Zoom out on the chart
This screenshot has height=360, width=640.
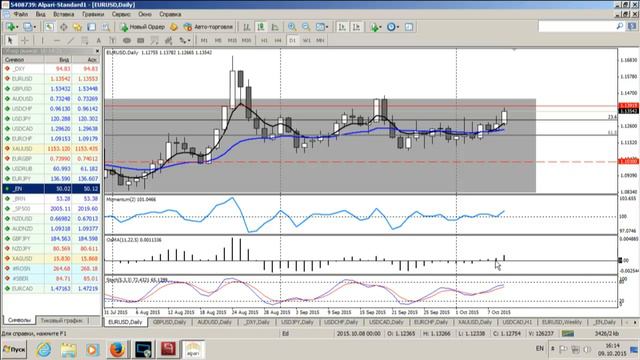click(x=306, y=27)
